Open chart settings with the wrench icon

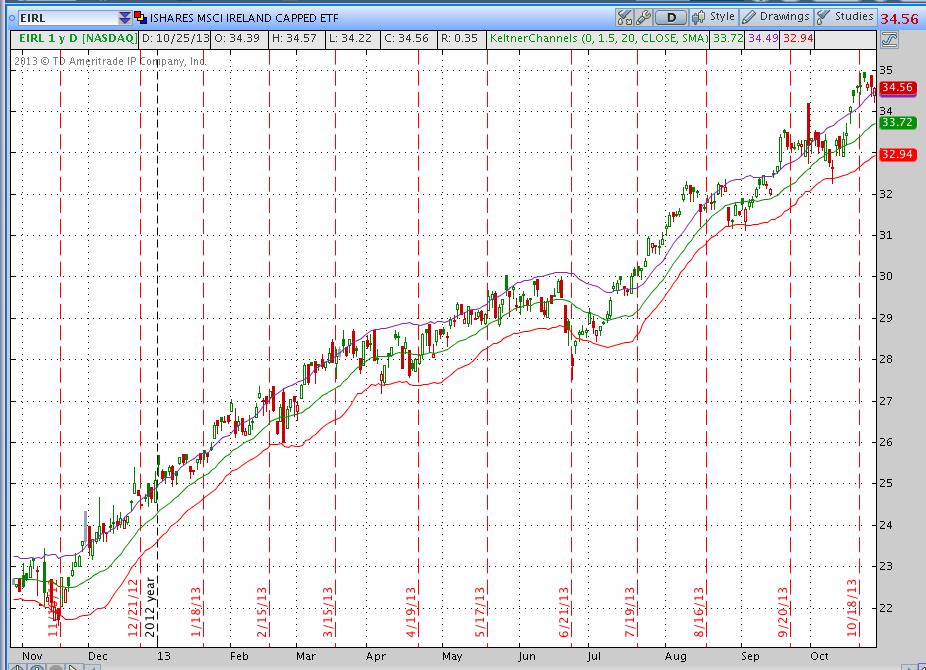coord(643,17)
